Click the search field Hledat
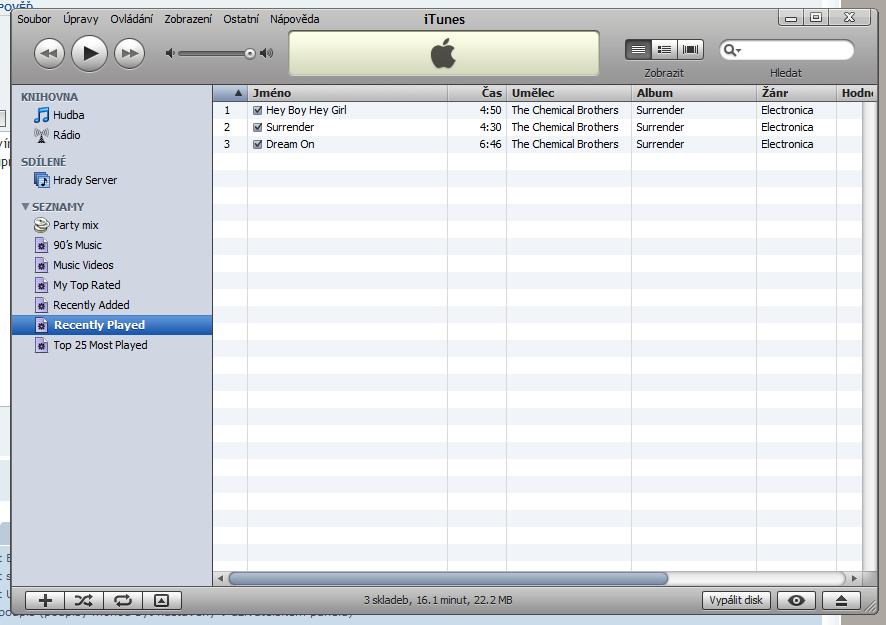This screenshot has width=886, height=625. [787, 50]
